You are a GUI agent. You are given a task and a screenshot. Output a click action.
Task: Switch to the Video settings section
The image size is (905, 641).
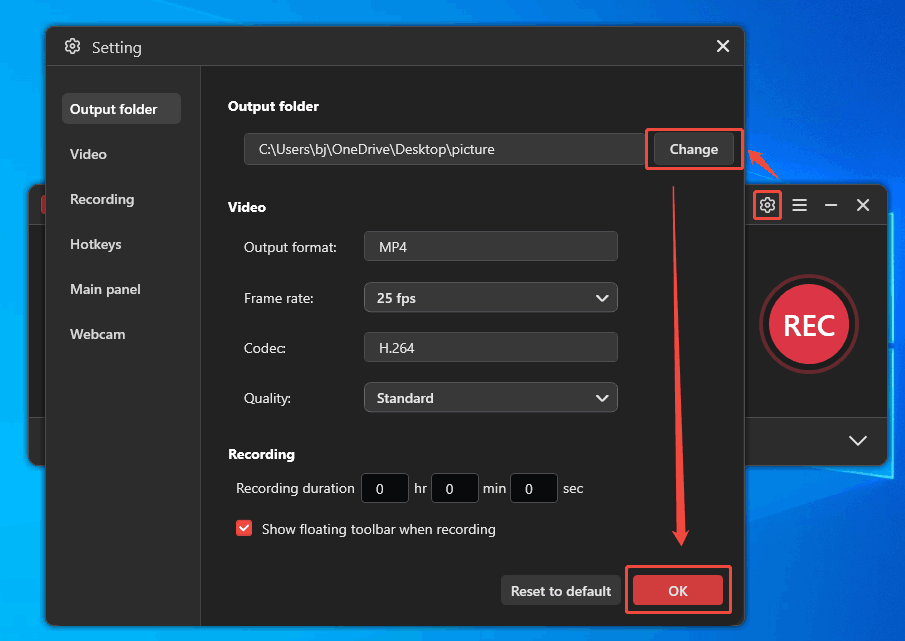pyautogui.click(x=88, y=154)
